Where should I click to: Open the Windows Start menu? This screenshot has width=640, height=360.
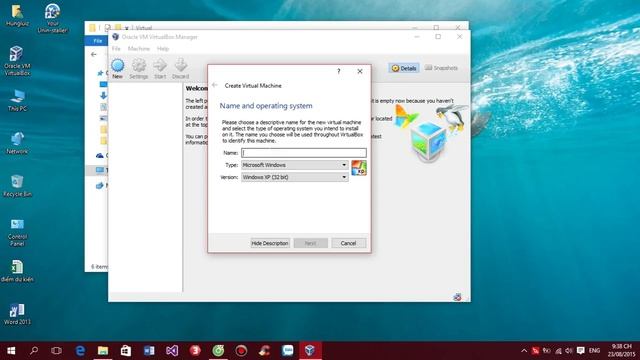[11, 351]
